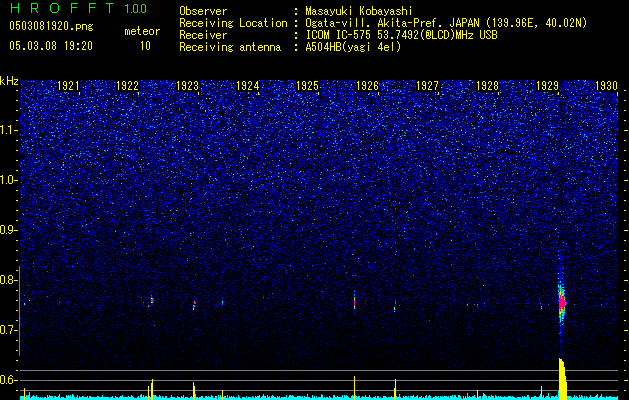
Task: Click the 1924 time axis marker
Action: pos(248,86)
